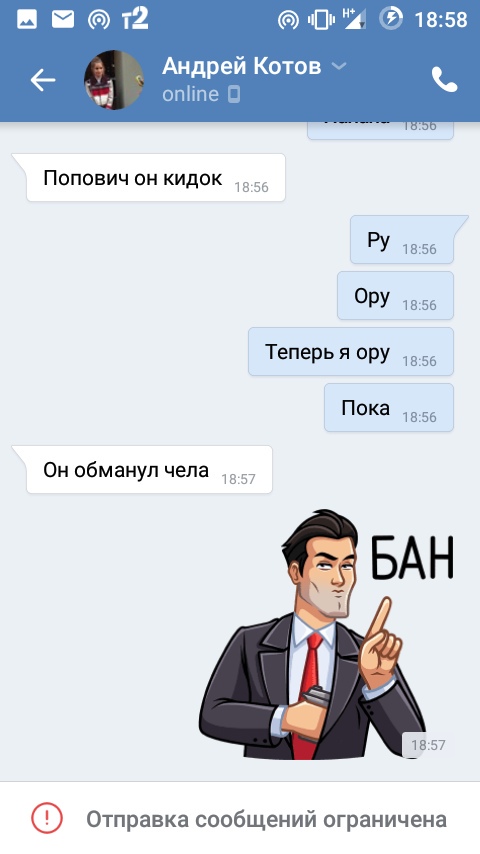The width and height of the screenshot is (480, 854).
Task: Tap the hotspot icon near the t2 logo
Action: (99, 20)
